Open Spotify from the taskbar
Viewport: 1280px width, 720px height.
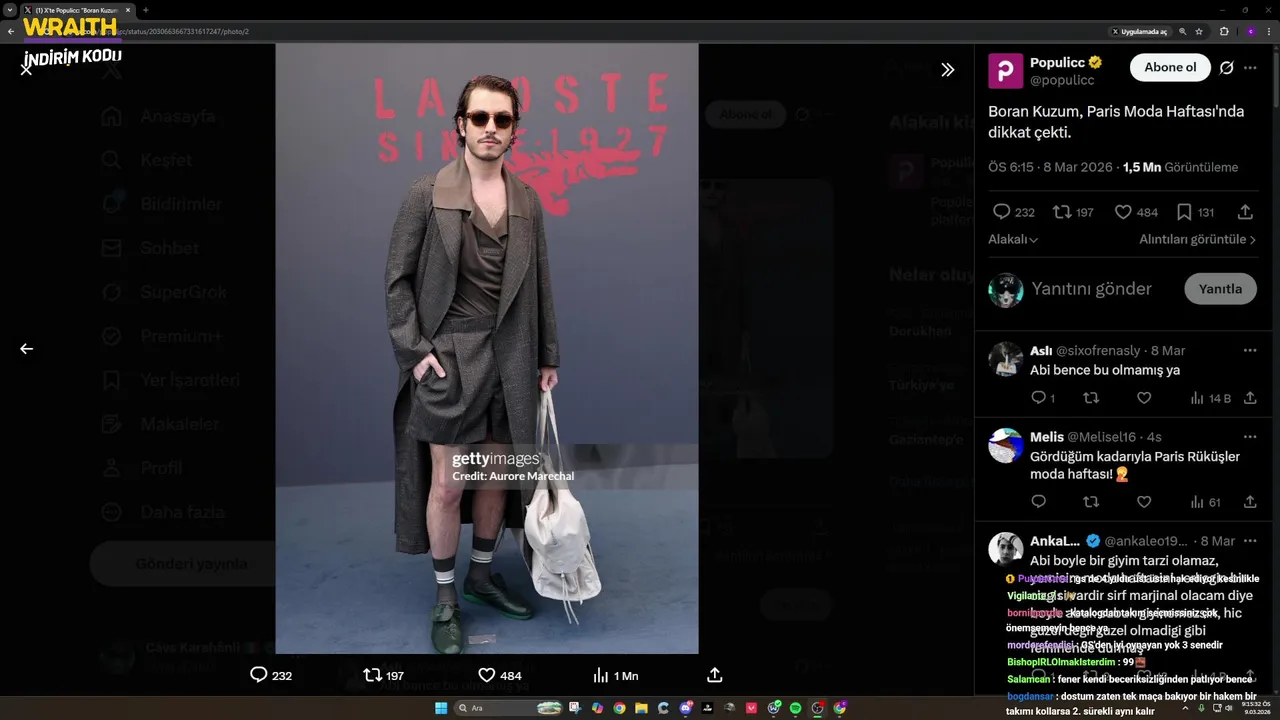coord(795,708)
